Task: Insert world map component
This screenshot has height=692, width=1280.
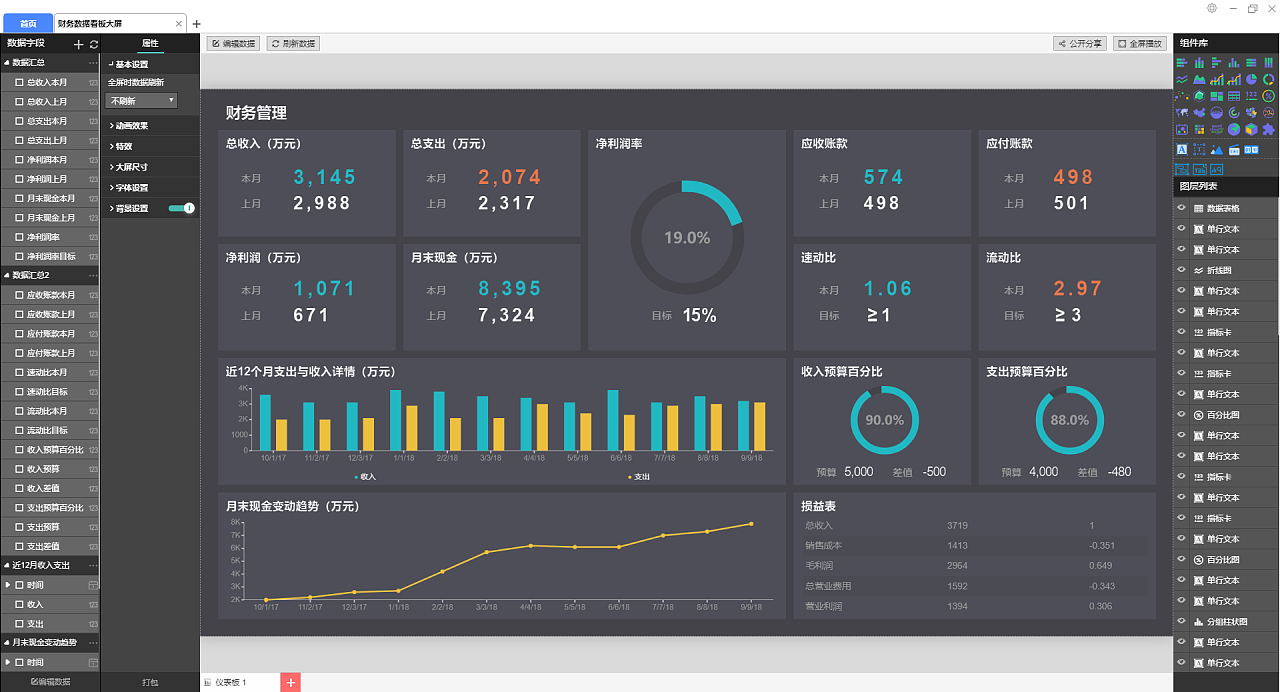Action: 1182,112
